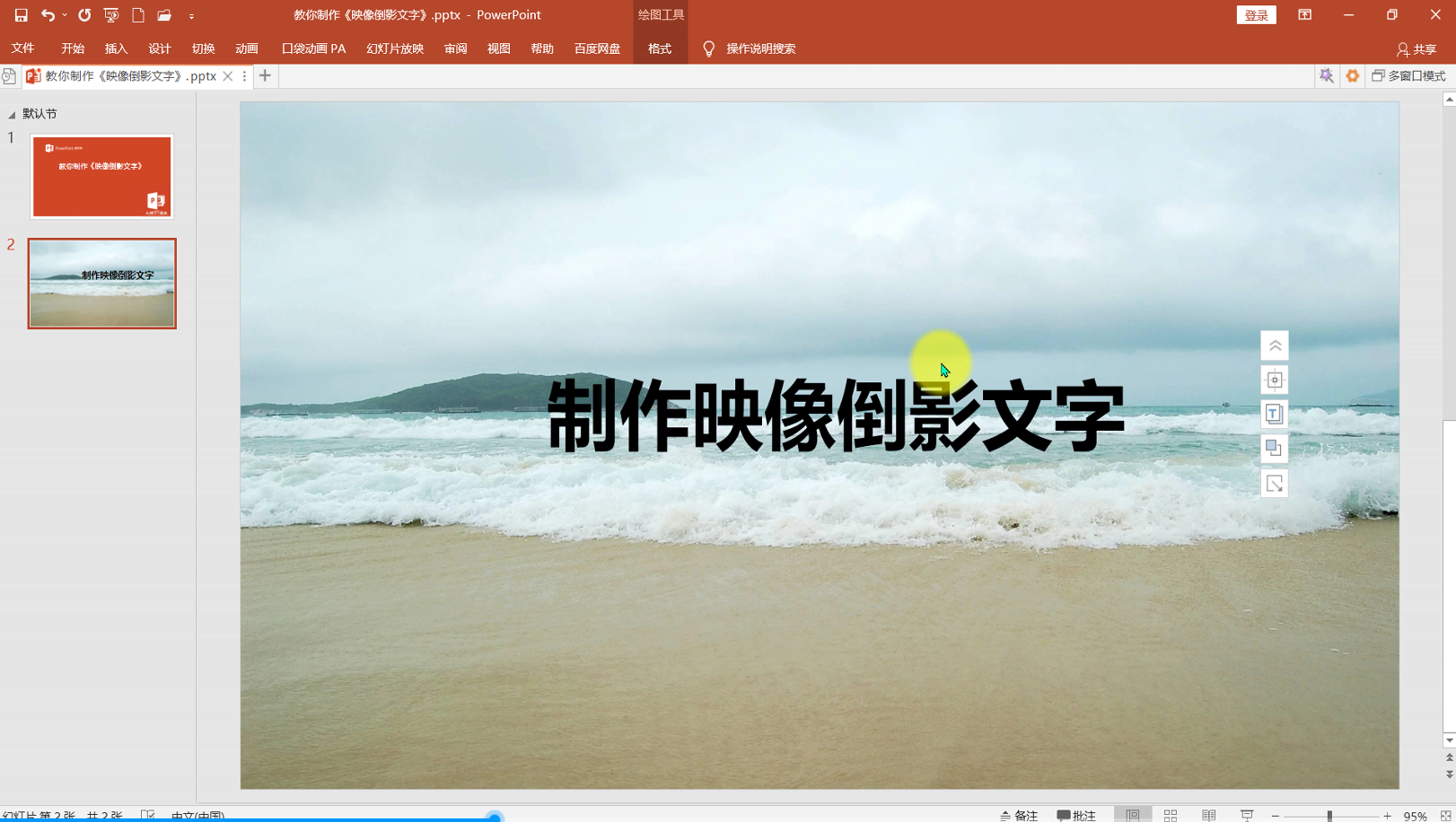1456x822 pixels.
Task: Open the 切换 ribbon tab
Action: click(x=203, y=48)
